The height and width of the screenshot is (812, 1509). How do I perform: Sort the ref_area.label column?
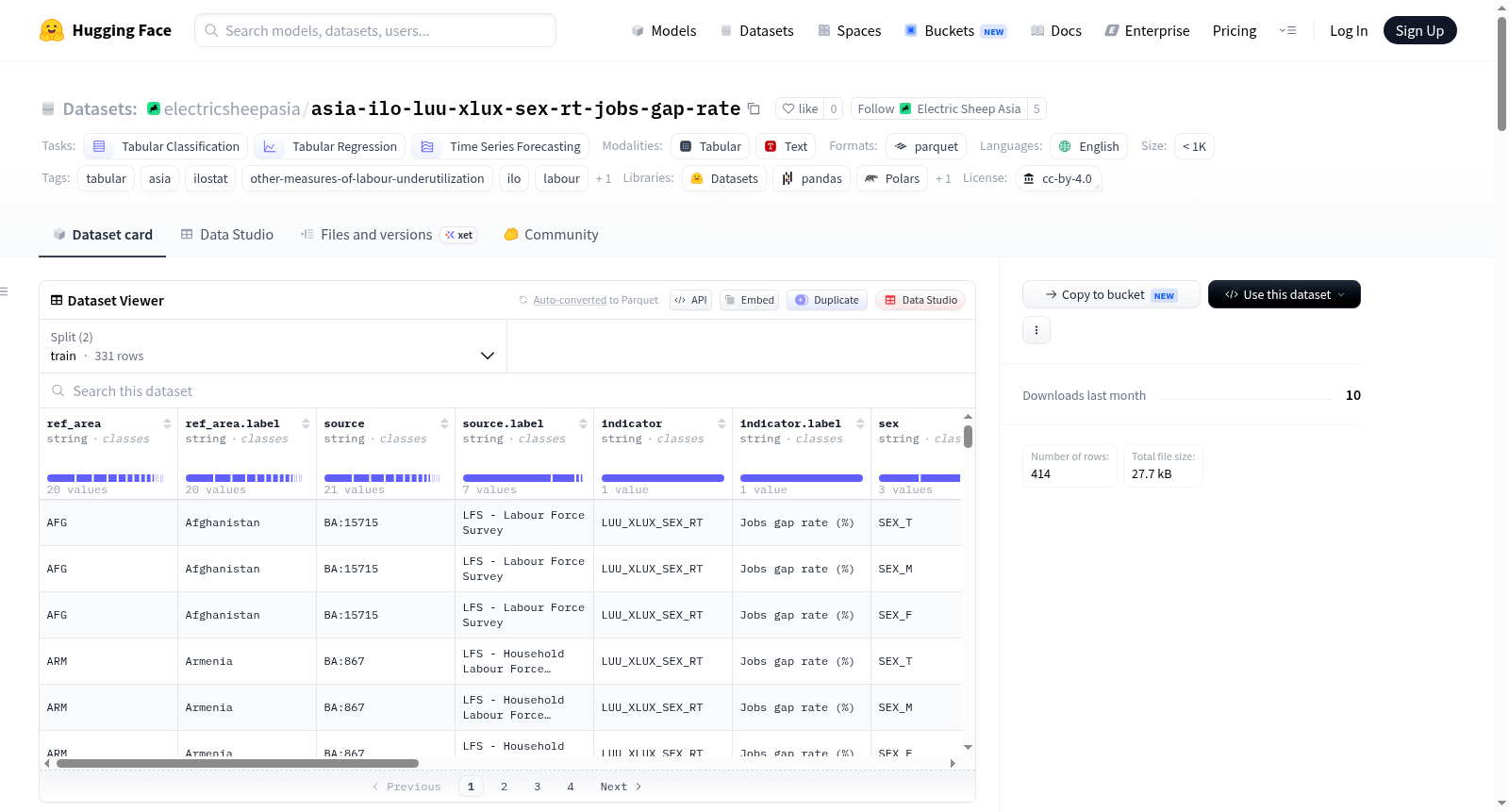306,423
